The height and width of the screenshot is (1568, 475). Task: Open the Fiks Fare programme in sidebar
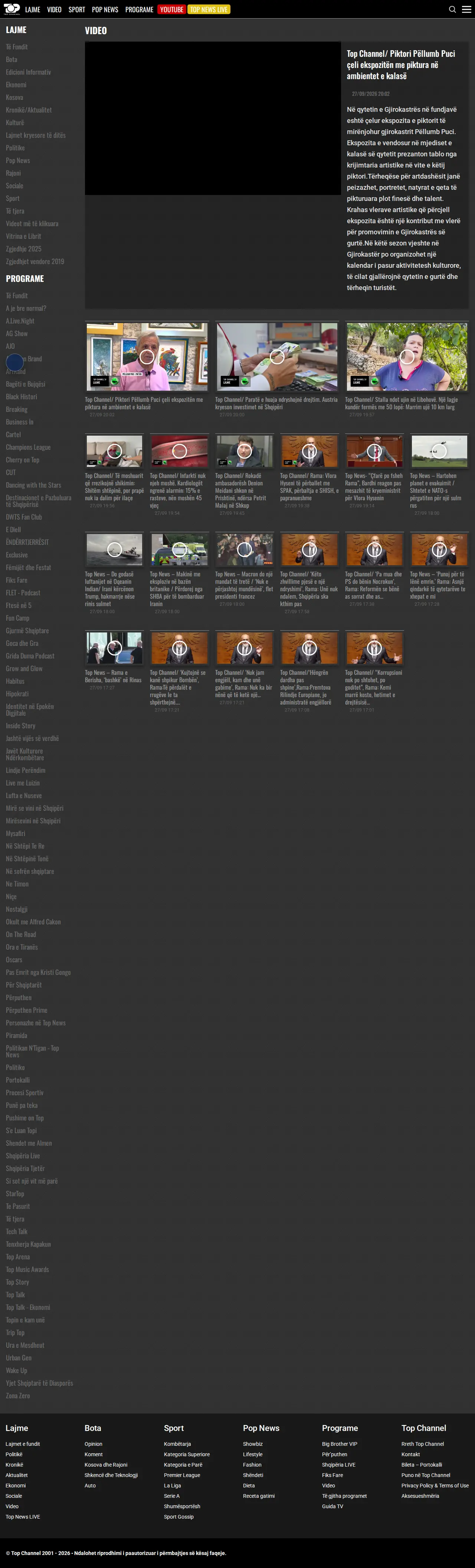pyautogui.click(x=16, y=580)
